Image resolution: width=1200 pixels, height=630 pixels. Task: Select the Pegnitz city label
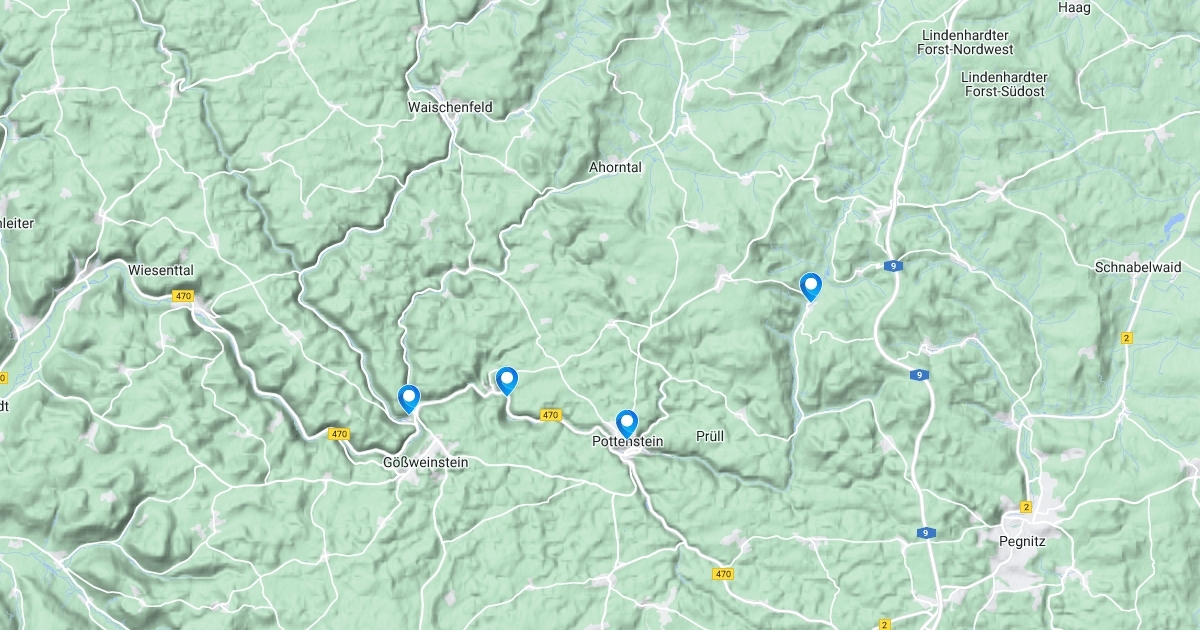click(x=1022, y=541)
